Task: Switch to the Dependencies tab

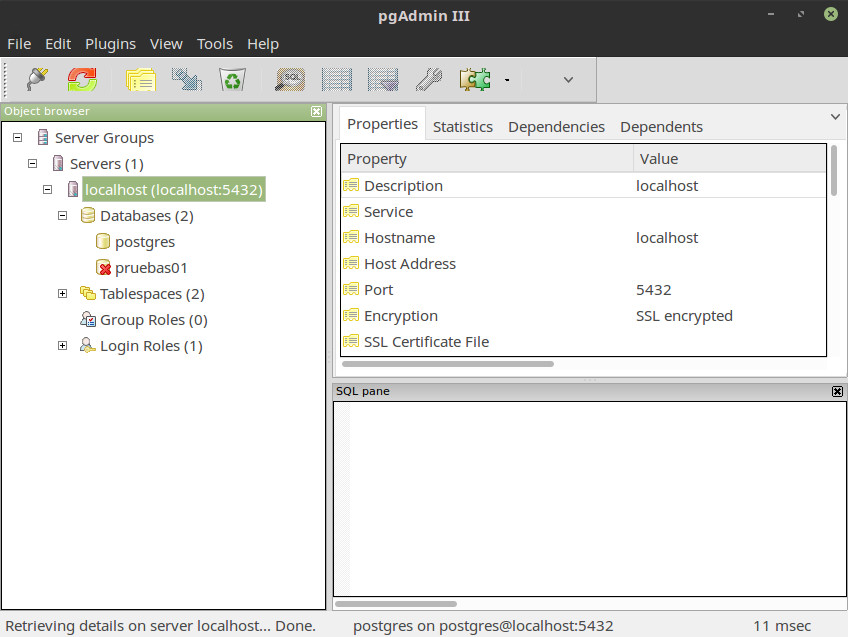Action: [556, 127]
